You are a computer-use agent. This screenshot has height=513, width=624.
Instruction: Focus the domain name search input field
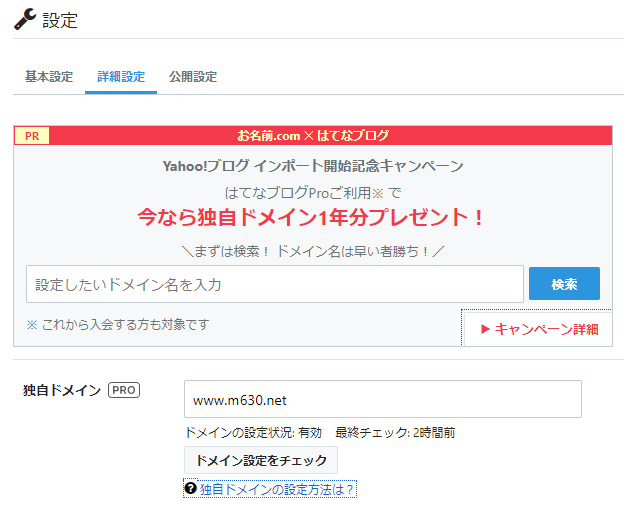click(x=275, y=284)
